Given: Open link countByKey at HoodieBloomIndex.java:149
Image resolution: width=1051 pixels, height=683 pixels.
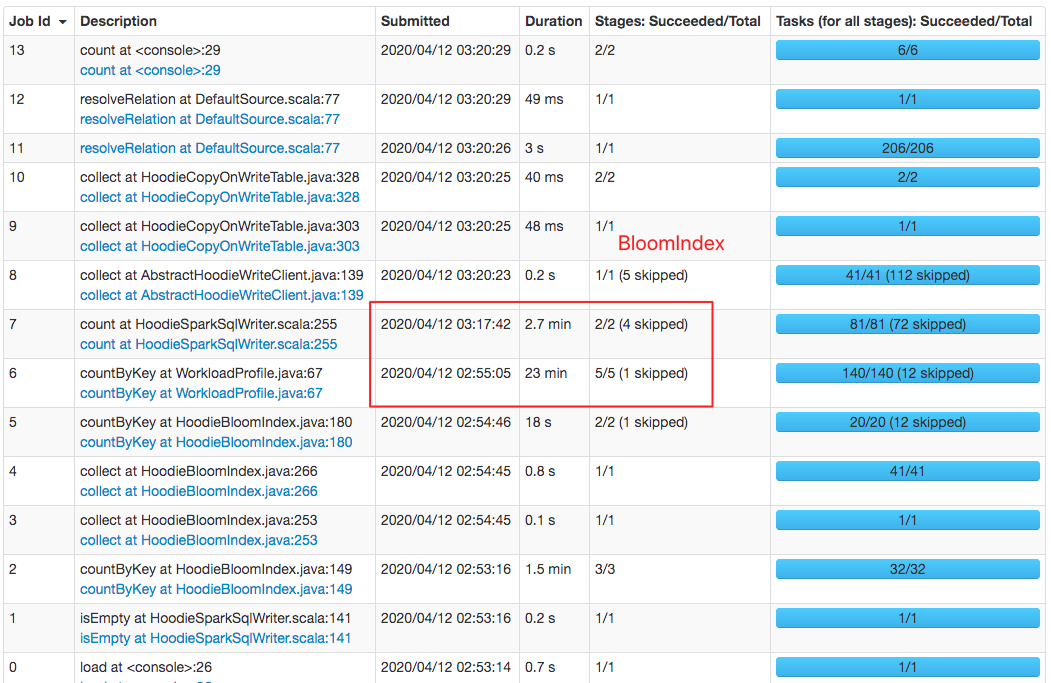Looking at the screenshot, I should (216, 589).
